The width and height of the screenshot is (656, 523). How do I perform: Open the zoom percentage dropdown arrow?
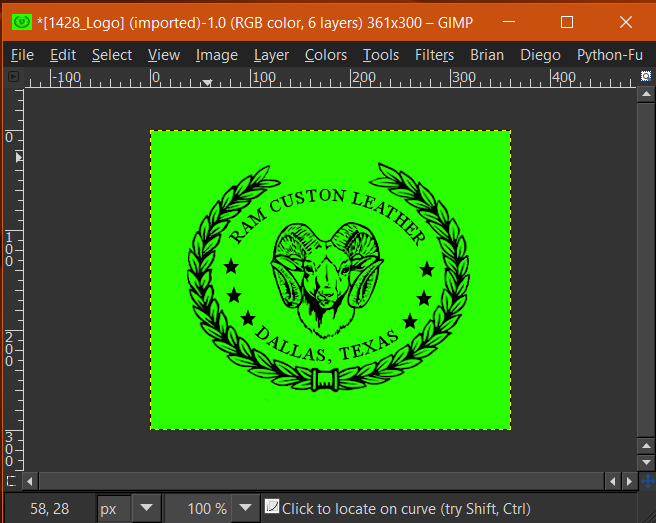pos(245,508)
